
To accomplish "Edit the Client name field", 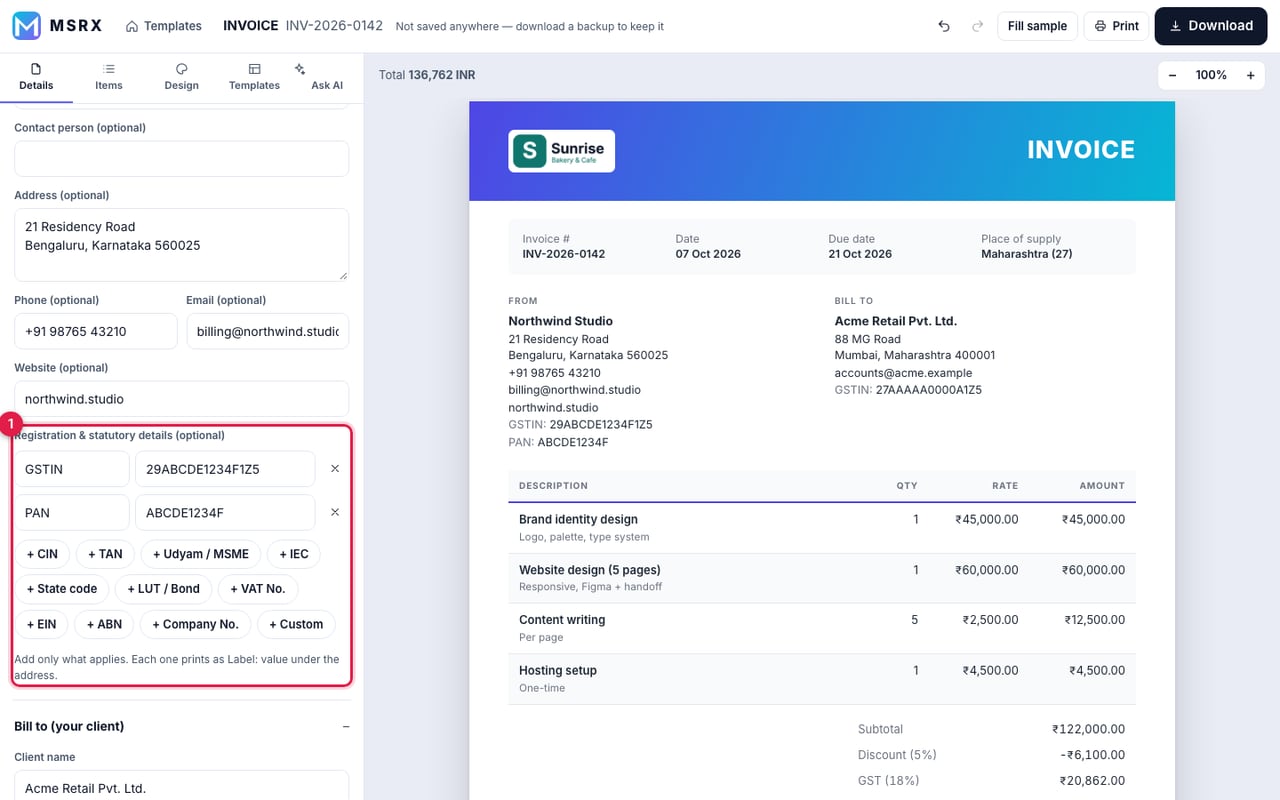I will [x=181, y=785].
